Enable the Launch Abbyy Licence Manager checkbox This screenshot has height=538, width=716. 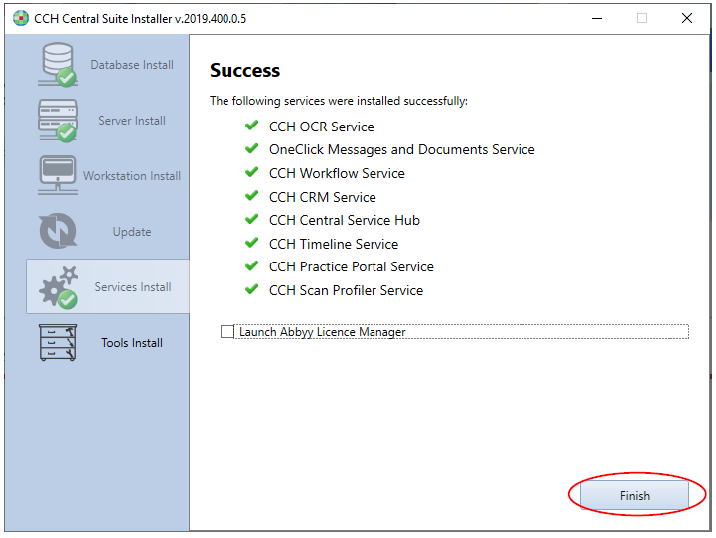[x=227, y=332]
